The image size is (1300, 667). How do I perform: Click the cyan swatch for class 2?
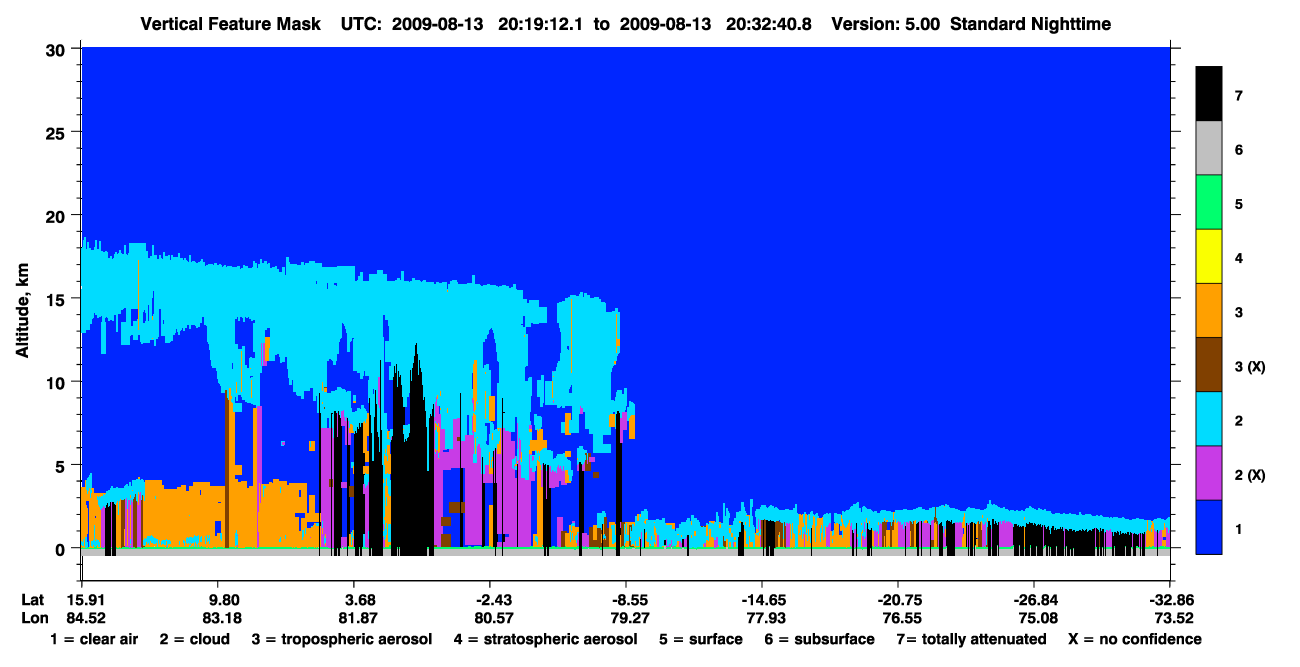[1208, 419]
